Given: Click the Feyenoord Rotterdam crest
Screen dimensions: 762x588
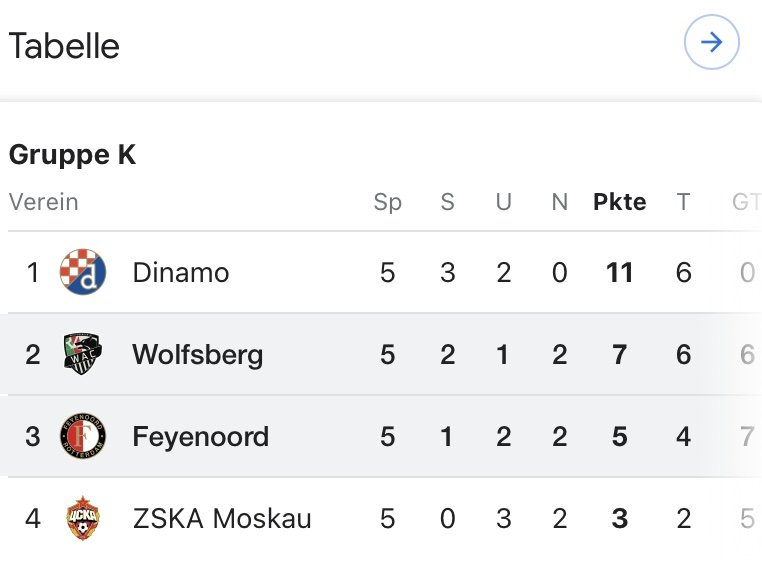Looking at the screenshot, I should pos(83,436).
